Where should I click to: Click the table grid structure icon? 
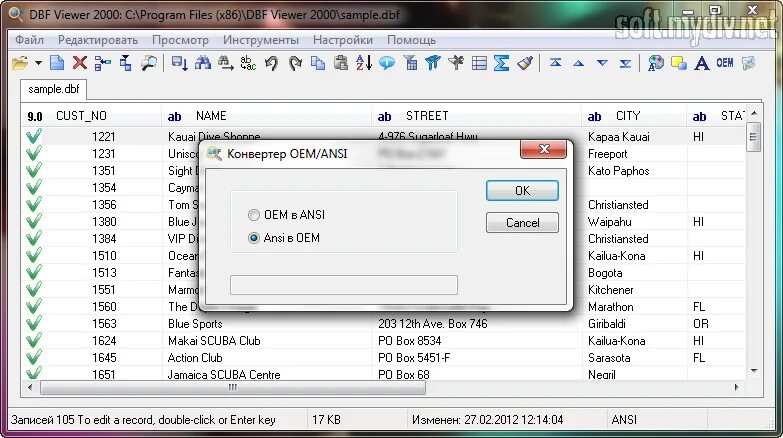(479, 63)
